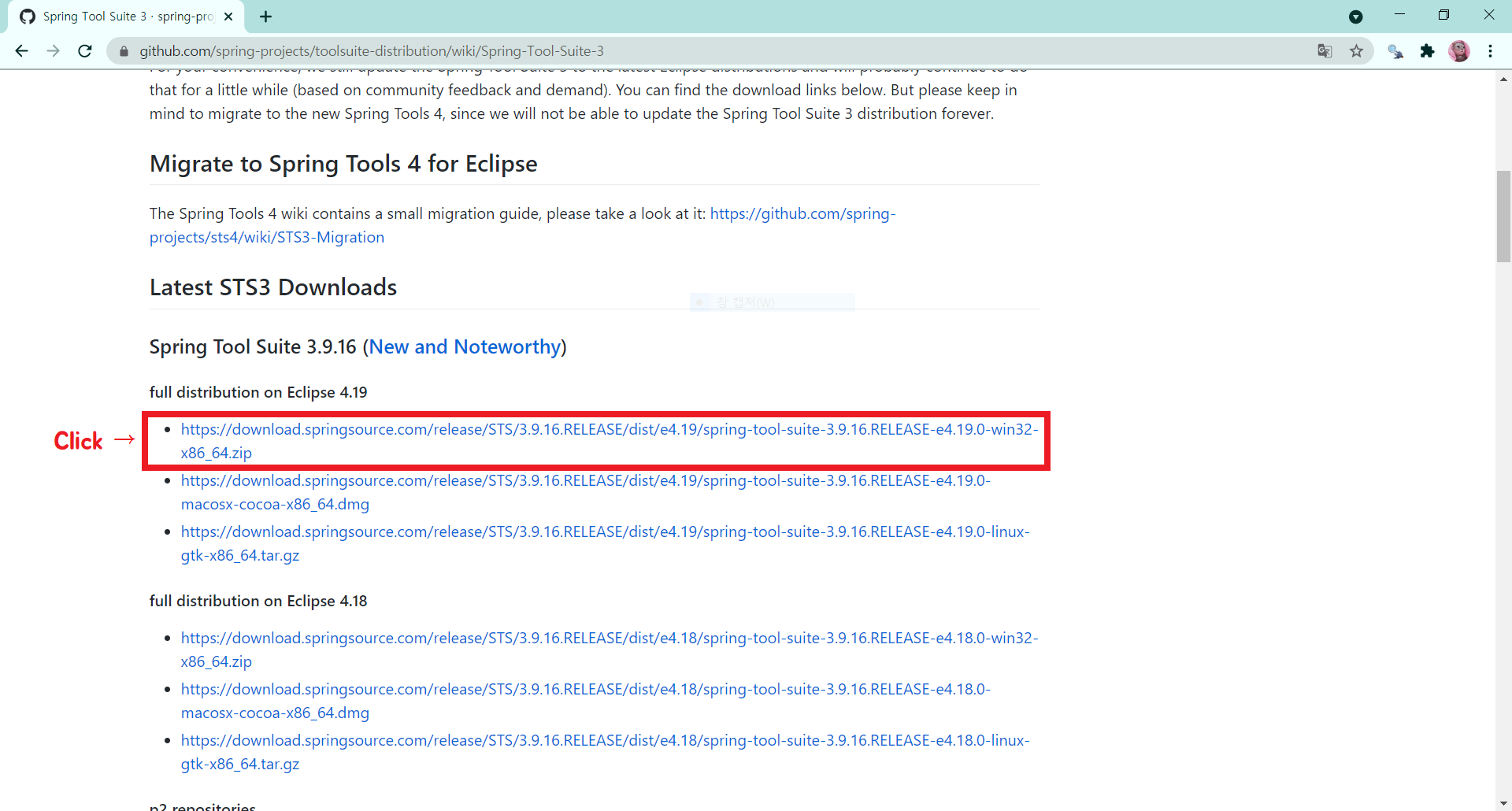Restore down the Chrome window

pyautogui.click(x=1443, y=14)
